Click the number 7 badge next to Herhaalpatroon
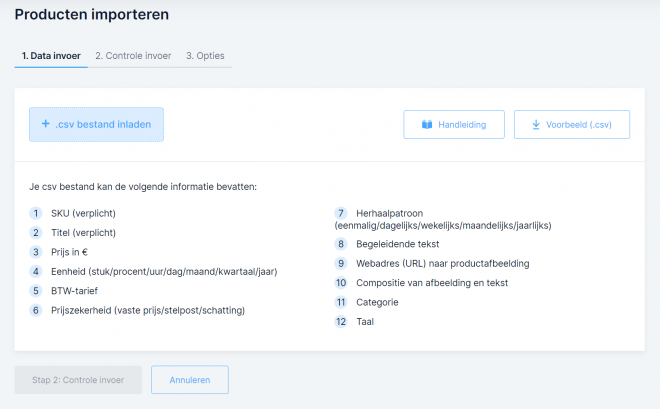660x409 pixels. (x=341, y=213)
